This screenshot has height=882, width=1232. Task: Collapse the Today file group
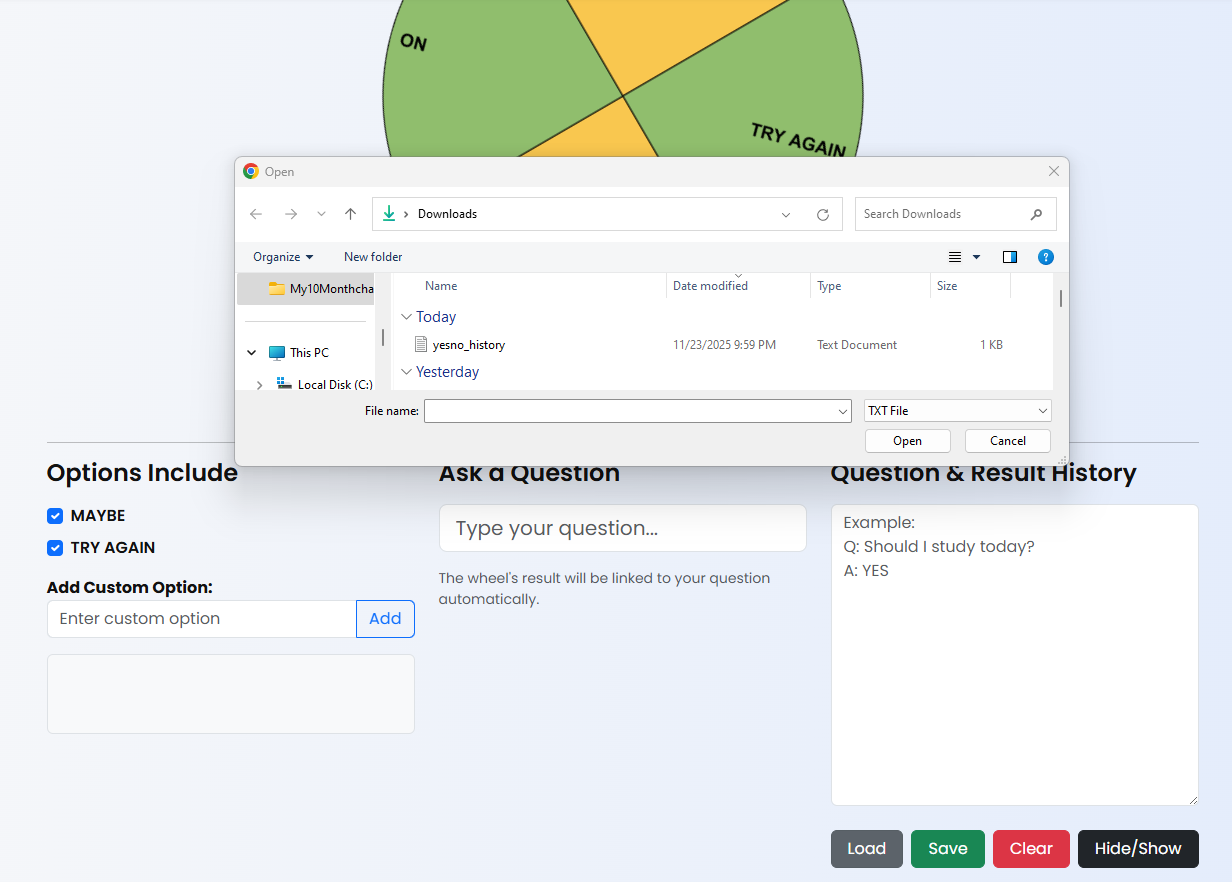coord(406,317)
